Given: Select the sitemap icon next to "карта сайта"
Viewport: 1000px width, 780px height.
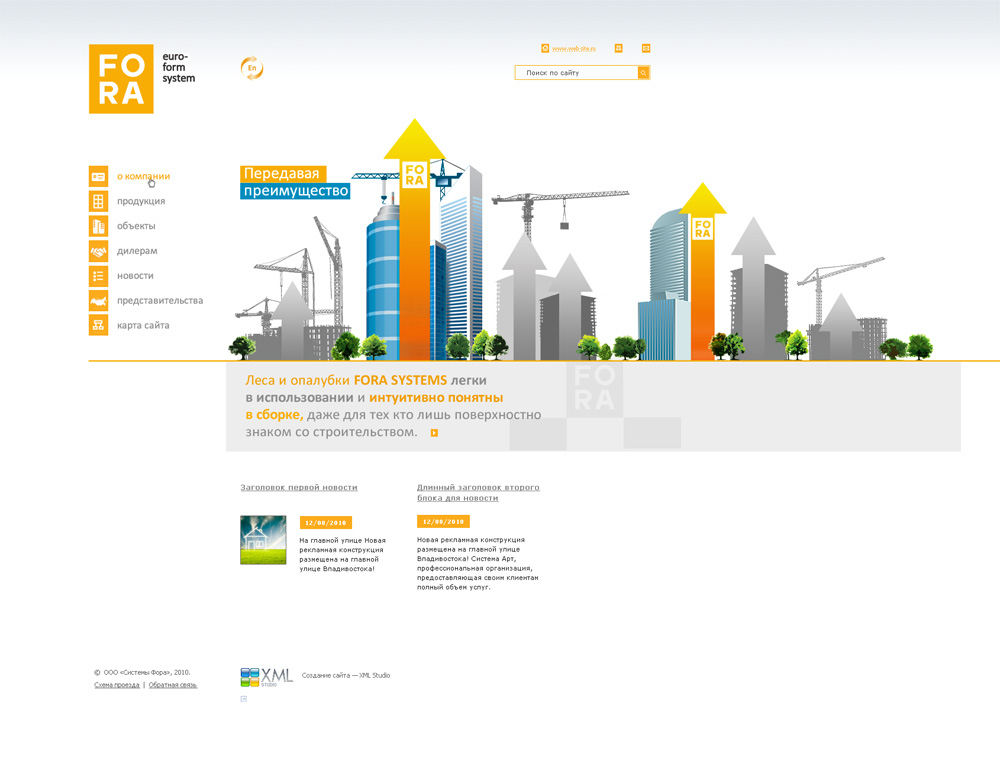Looking at the screenshot, I should point(98,325).
